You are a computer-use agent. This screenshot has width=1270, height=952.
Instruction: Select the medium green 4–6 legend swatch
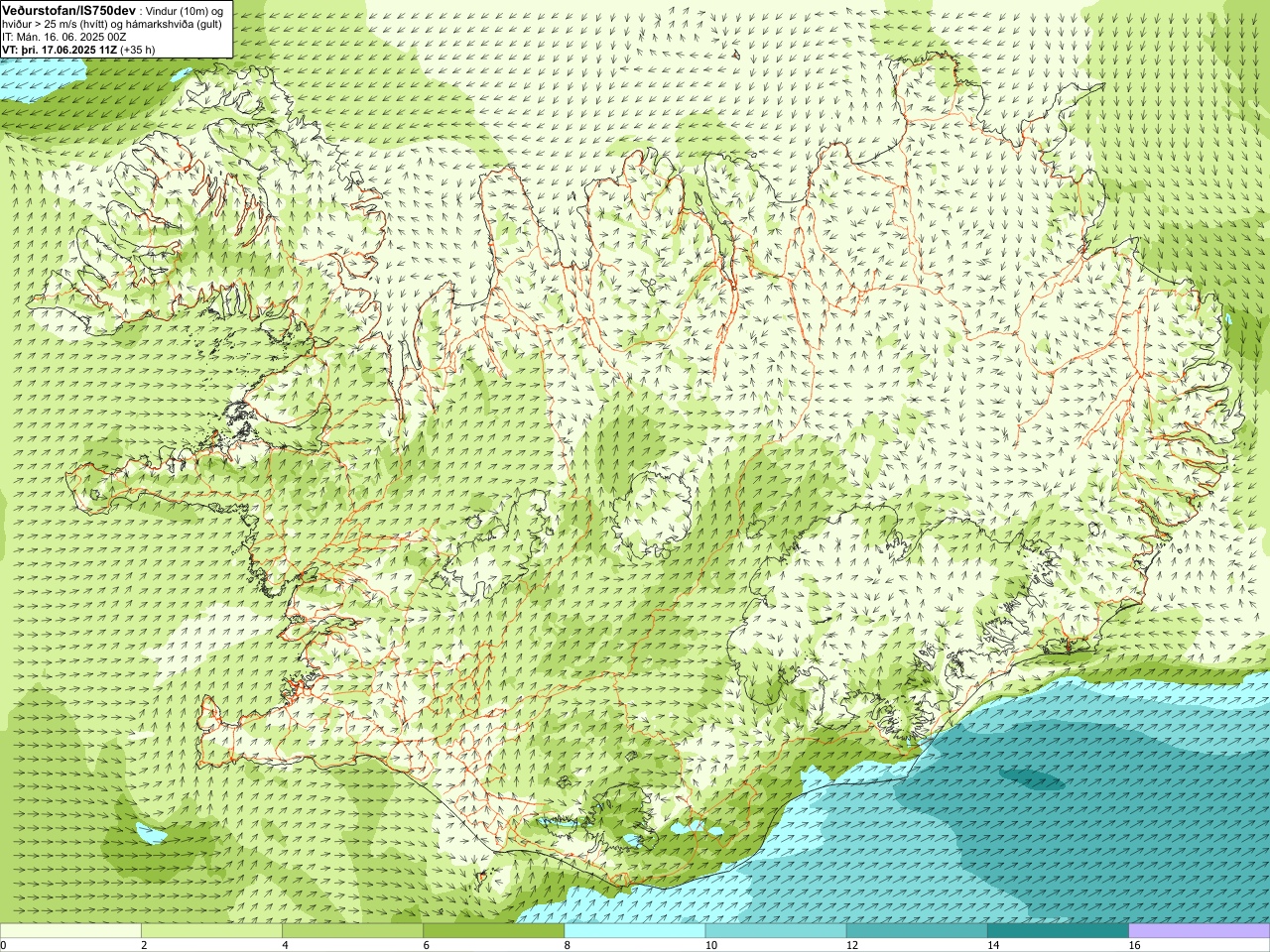[x=352, y=930]
